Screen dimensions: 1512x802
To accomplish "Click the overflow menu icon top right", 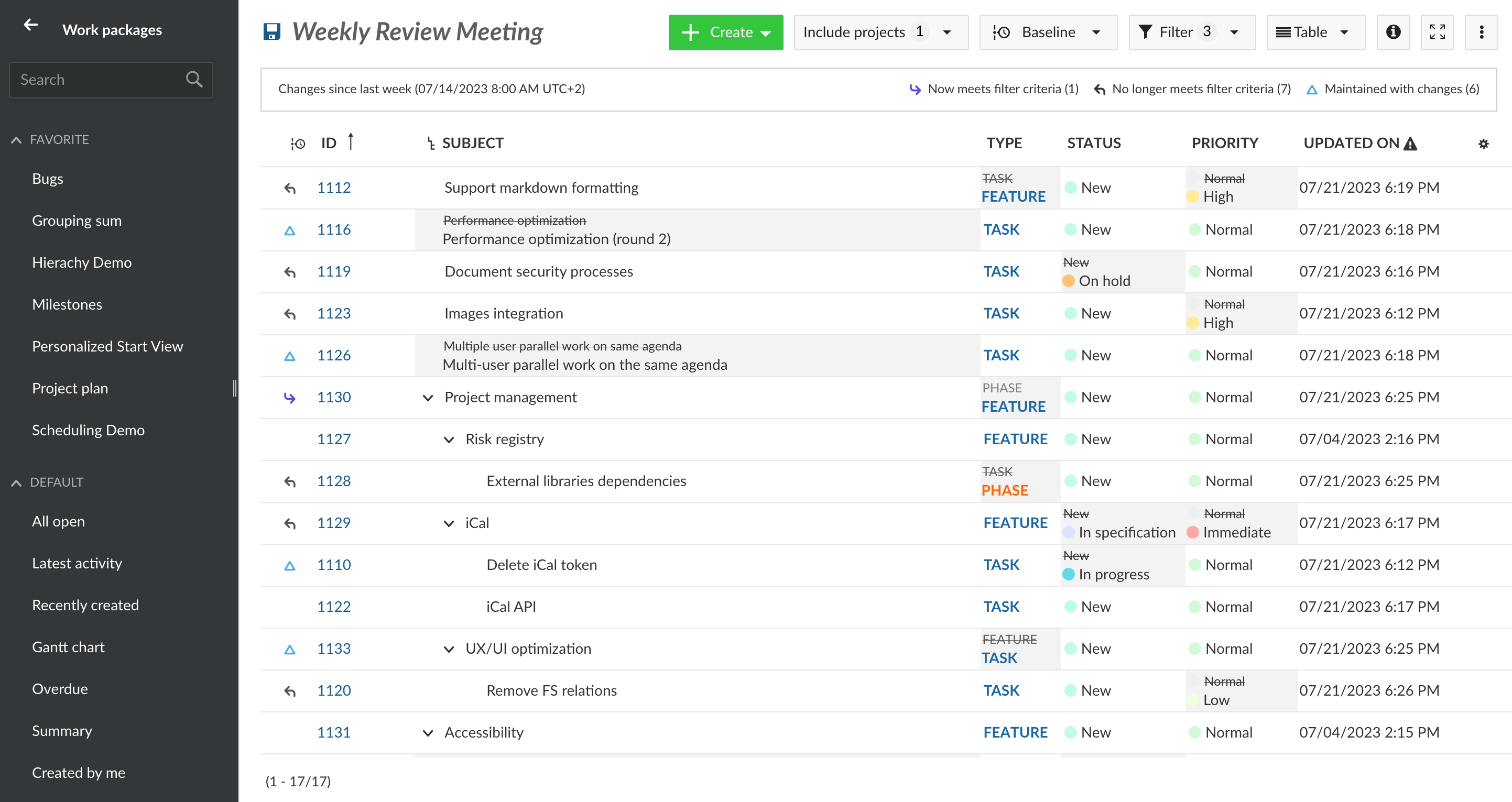I will 1484,31.
